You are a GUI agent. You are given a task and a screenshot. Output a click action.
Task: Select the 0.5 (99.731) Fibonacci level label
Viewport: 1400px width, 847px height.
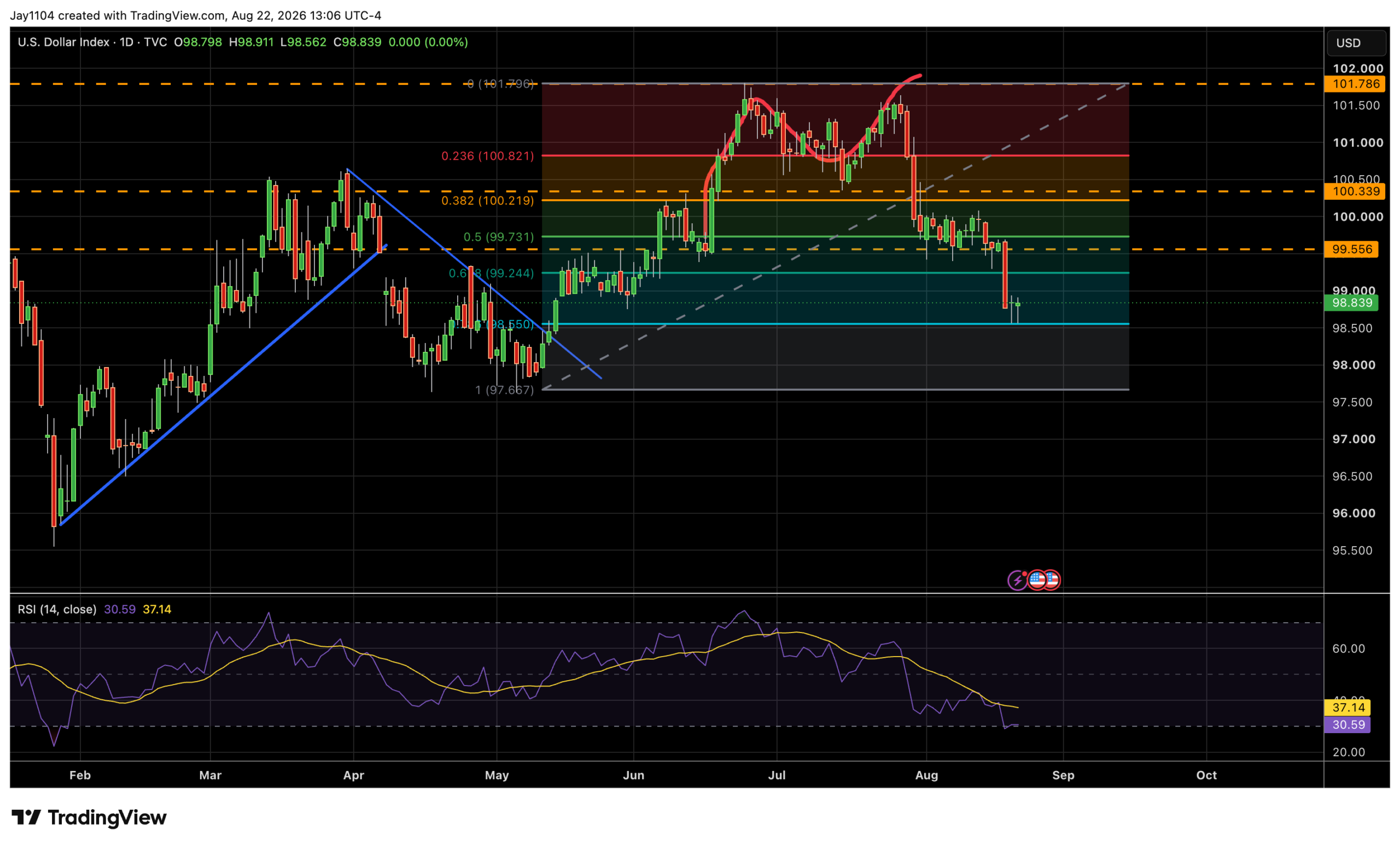(x=499, y=236)
